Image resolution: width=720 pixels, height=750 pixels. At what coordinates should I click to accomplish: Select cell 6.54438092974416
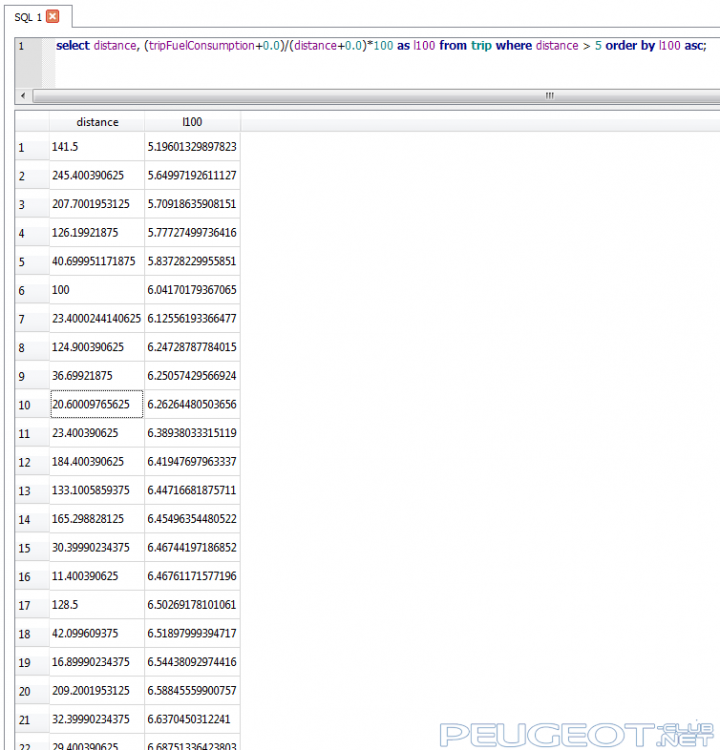point(192,662)
